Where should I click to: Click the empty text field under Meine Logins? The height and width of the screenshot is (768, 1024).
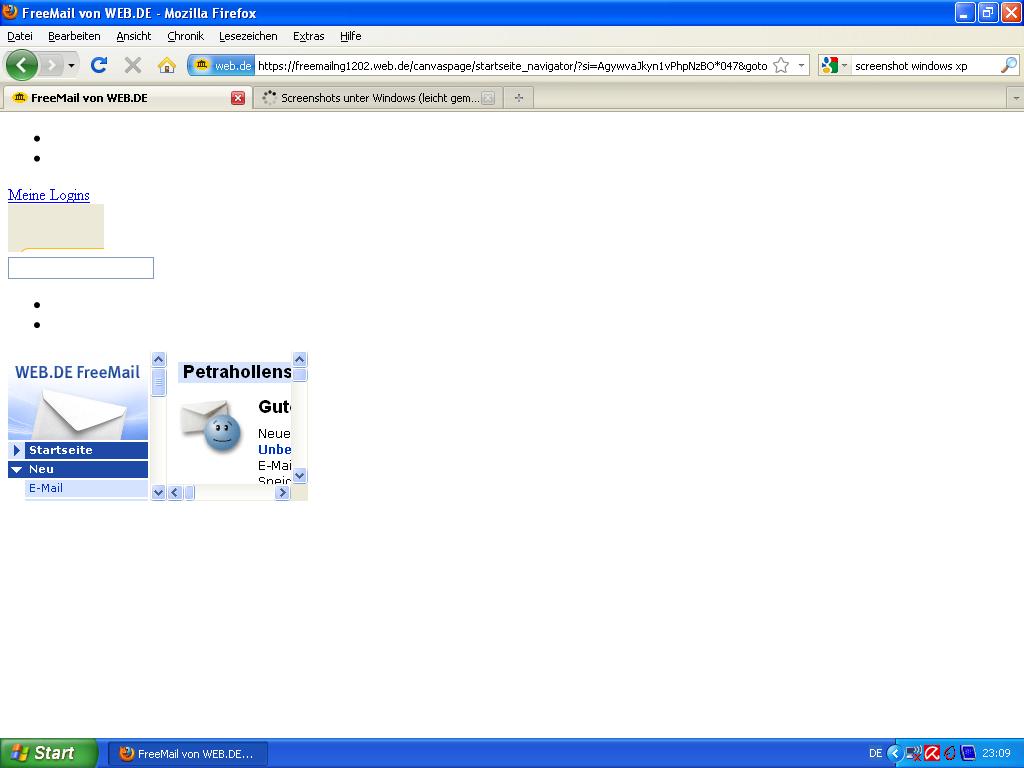[81, 268]
